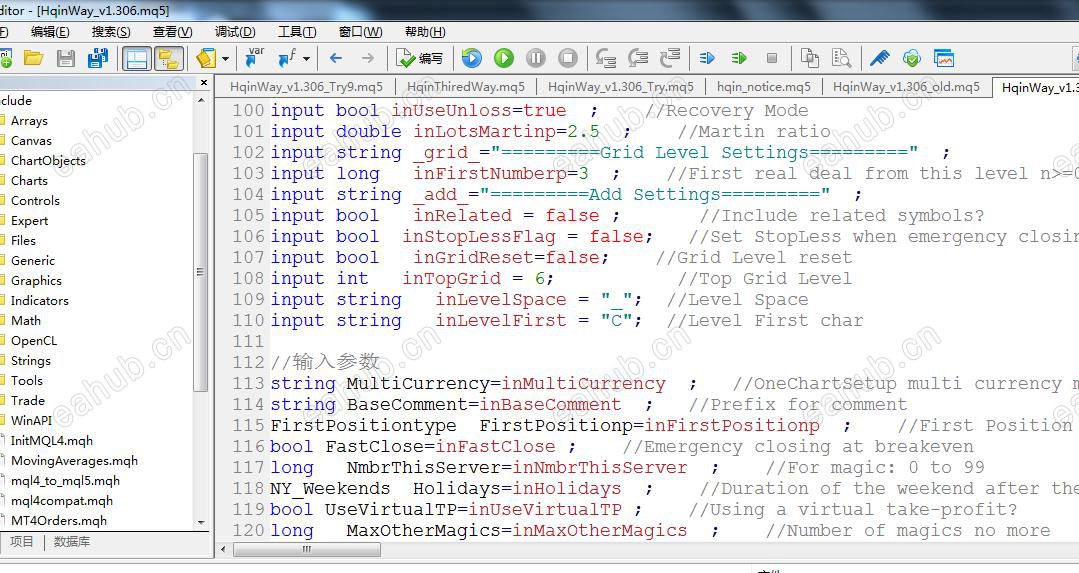Open the 搜索(S) menu
Image resolution: width=1079 pixels, height=573 pixels.
click(111, 32)
